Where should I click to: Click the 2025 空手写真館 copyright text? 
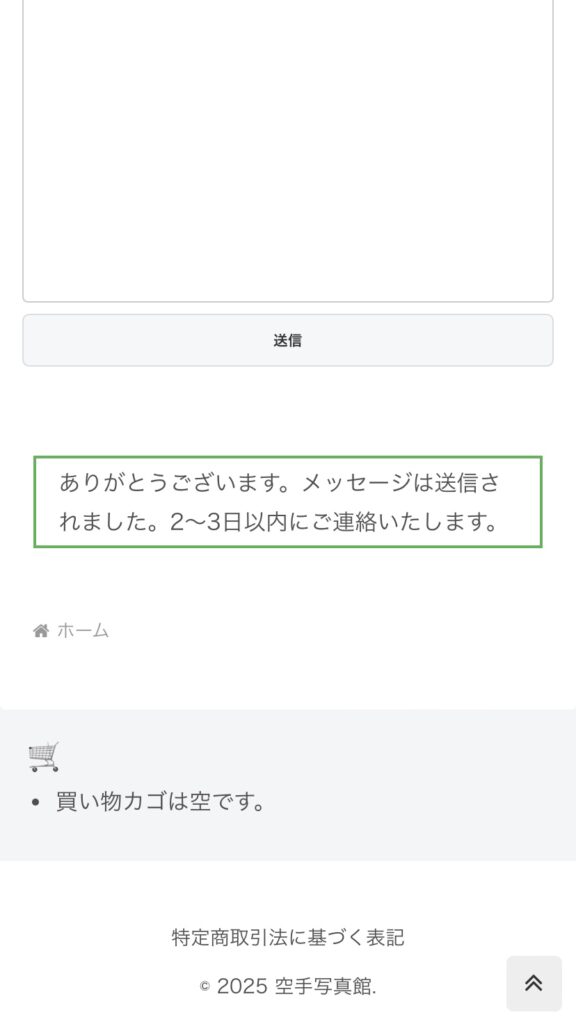296,986
